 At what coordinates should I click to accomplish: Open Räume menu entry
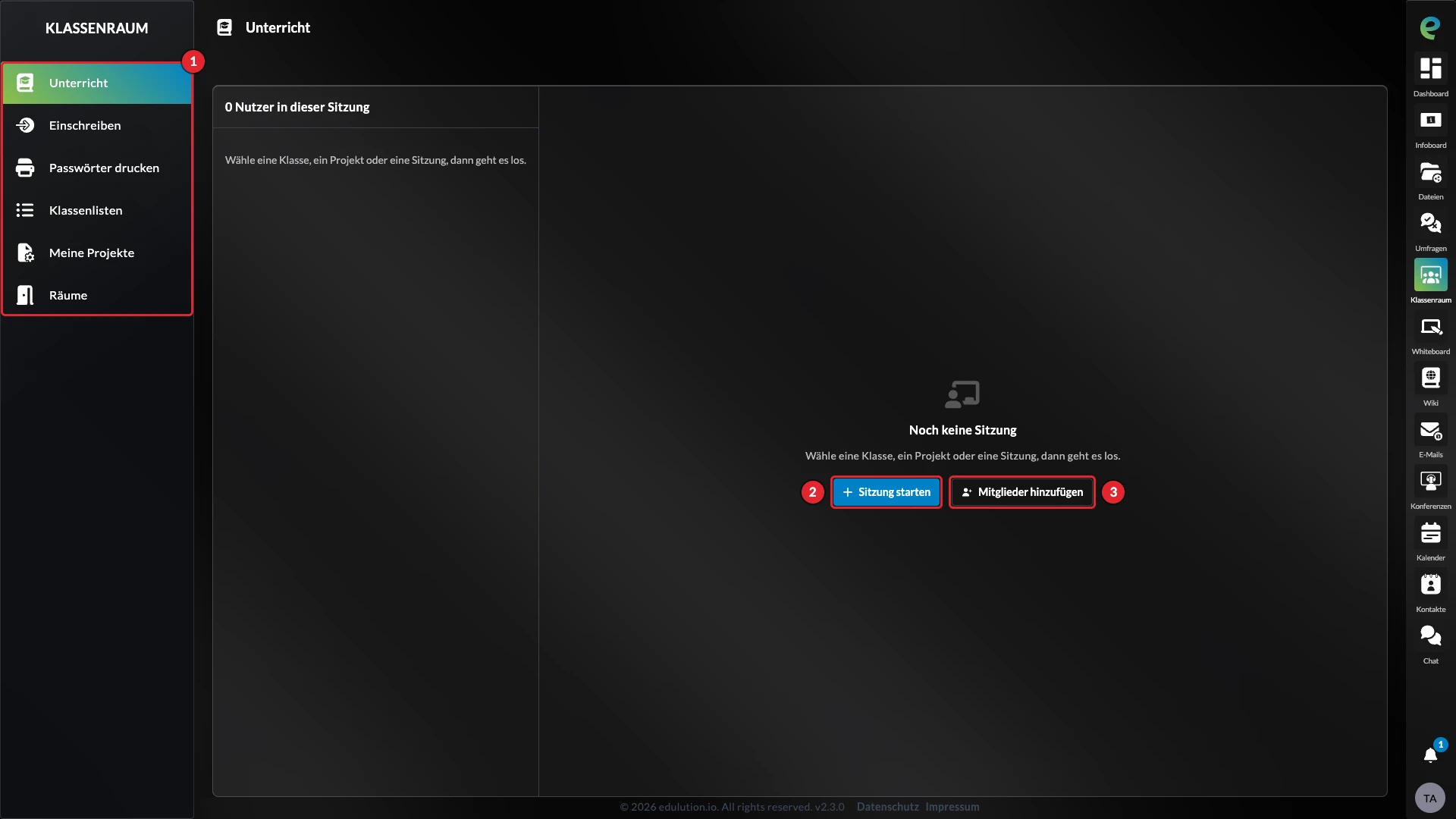point(97,295)
